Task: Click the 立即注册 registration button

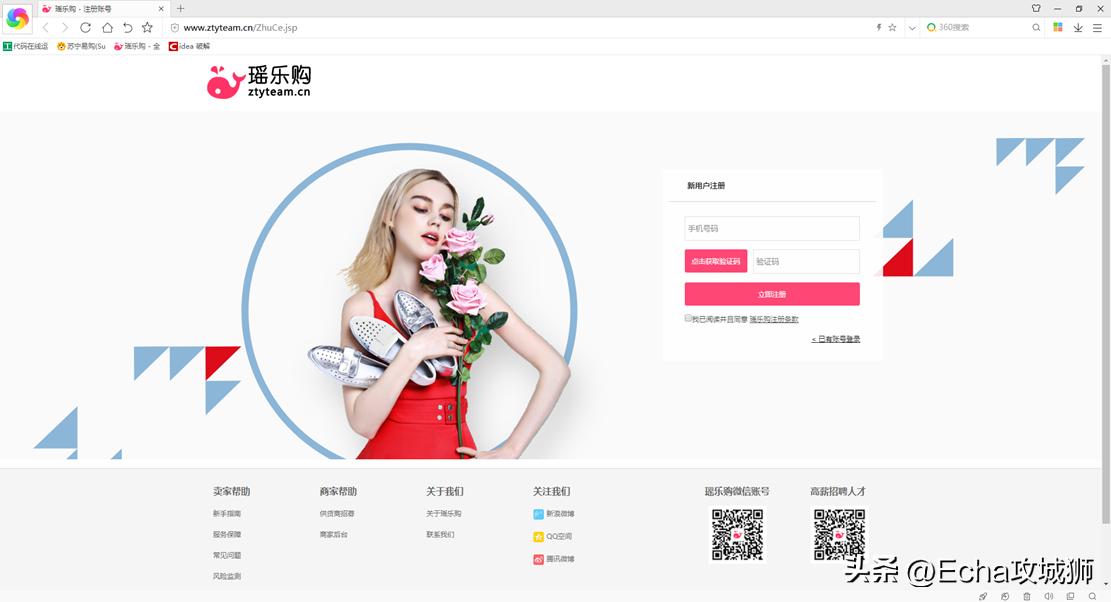Action: click(x=771, y=294)
